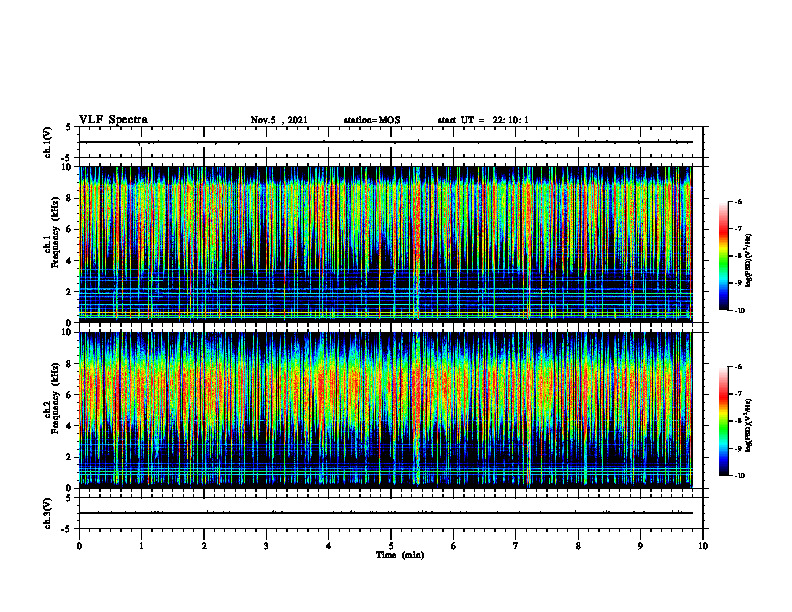Click the "-8" tick on ch.1 colorbar

pos(738,256)
